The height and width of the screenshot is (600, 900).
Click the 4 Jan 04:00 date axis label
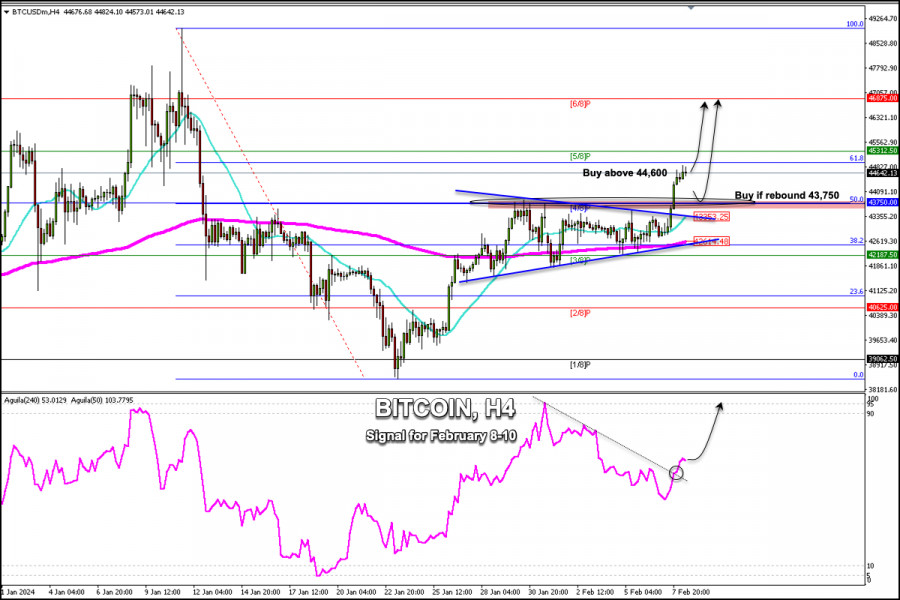coord(66,592)
